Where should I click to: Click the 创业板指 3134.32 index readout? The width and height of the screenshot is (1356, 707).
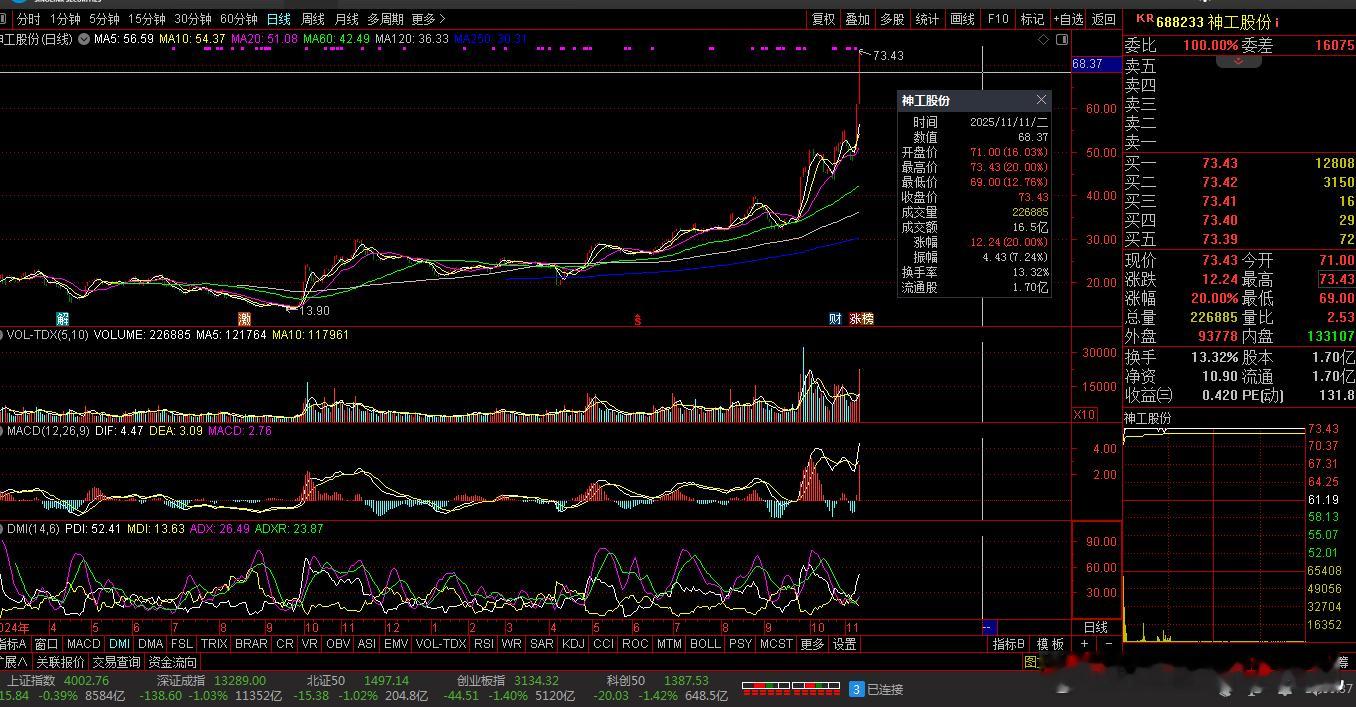pos(508,681)
